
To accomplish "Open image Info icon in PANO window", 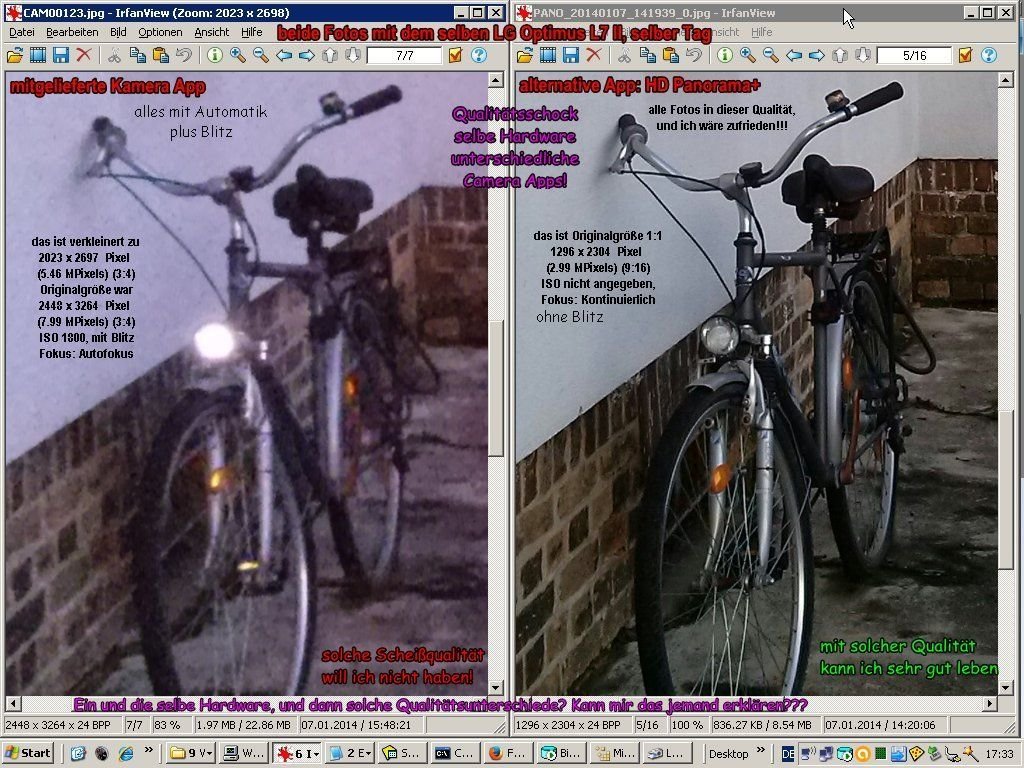I will (724, 56).
